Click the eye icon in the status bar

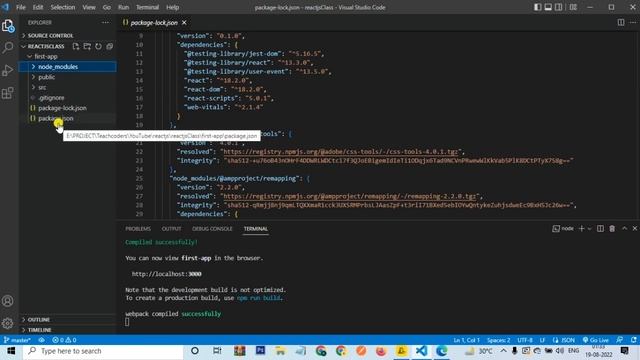(x=42, y=340)
